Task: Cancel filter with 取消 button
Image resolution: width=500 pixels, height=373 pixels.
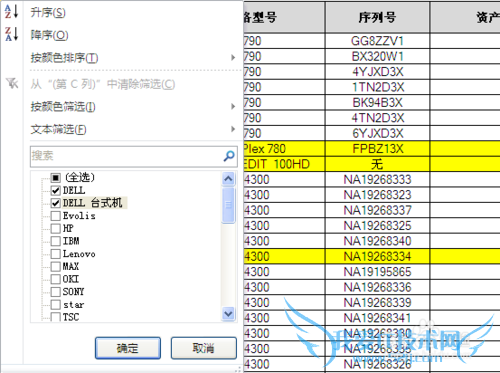Action: (204, 348)
